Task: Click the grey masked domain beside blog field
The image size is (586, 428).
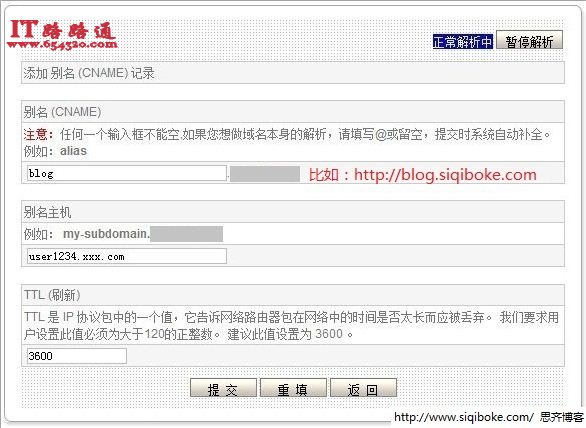Action: click(265, 174)
